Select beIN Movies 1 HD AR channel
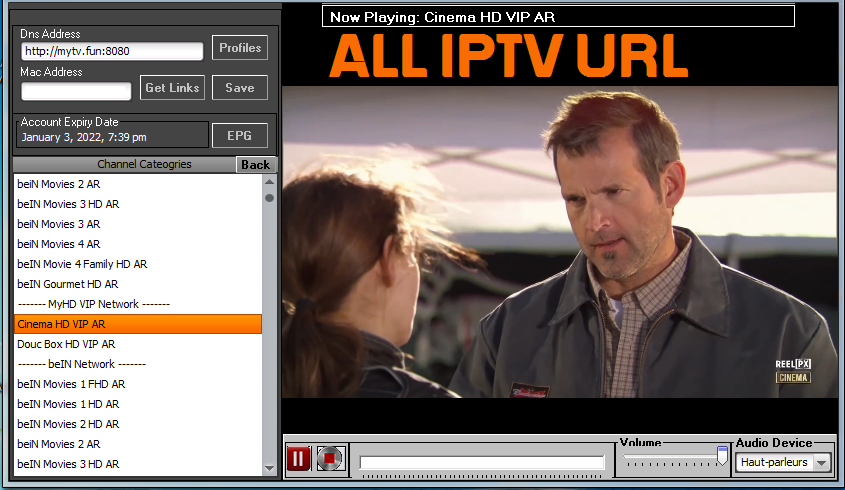Image resolution: width=845 pixels, height=490 pixels. point(138,404)
